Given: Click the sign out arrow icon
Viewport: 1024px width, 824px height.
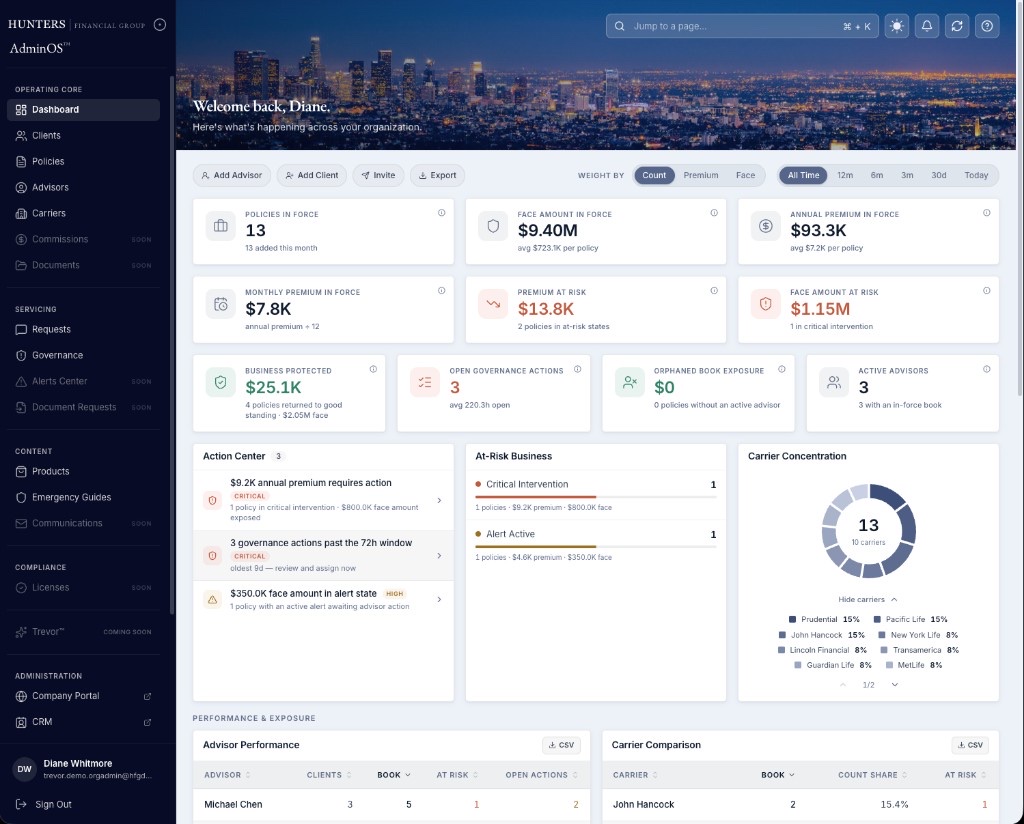Looking at the screenshot, I should 21,804.
